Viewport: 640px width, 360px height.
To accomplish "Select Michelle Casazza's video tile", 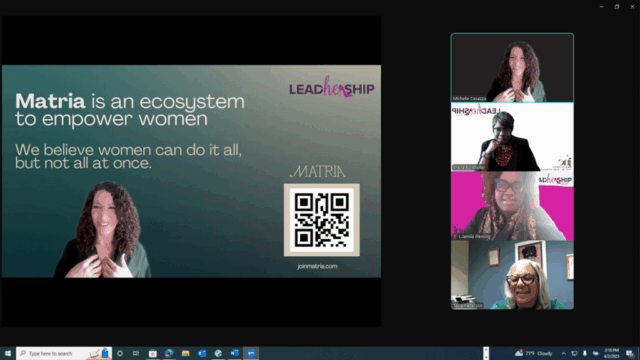I will (512, 68).
